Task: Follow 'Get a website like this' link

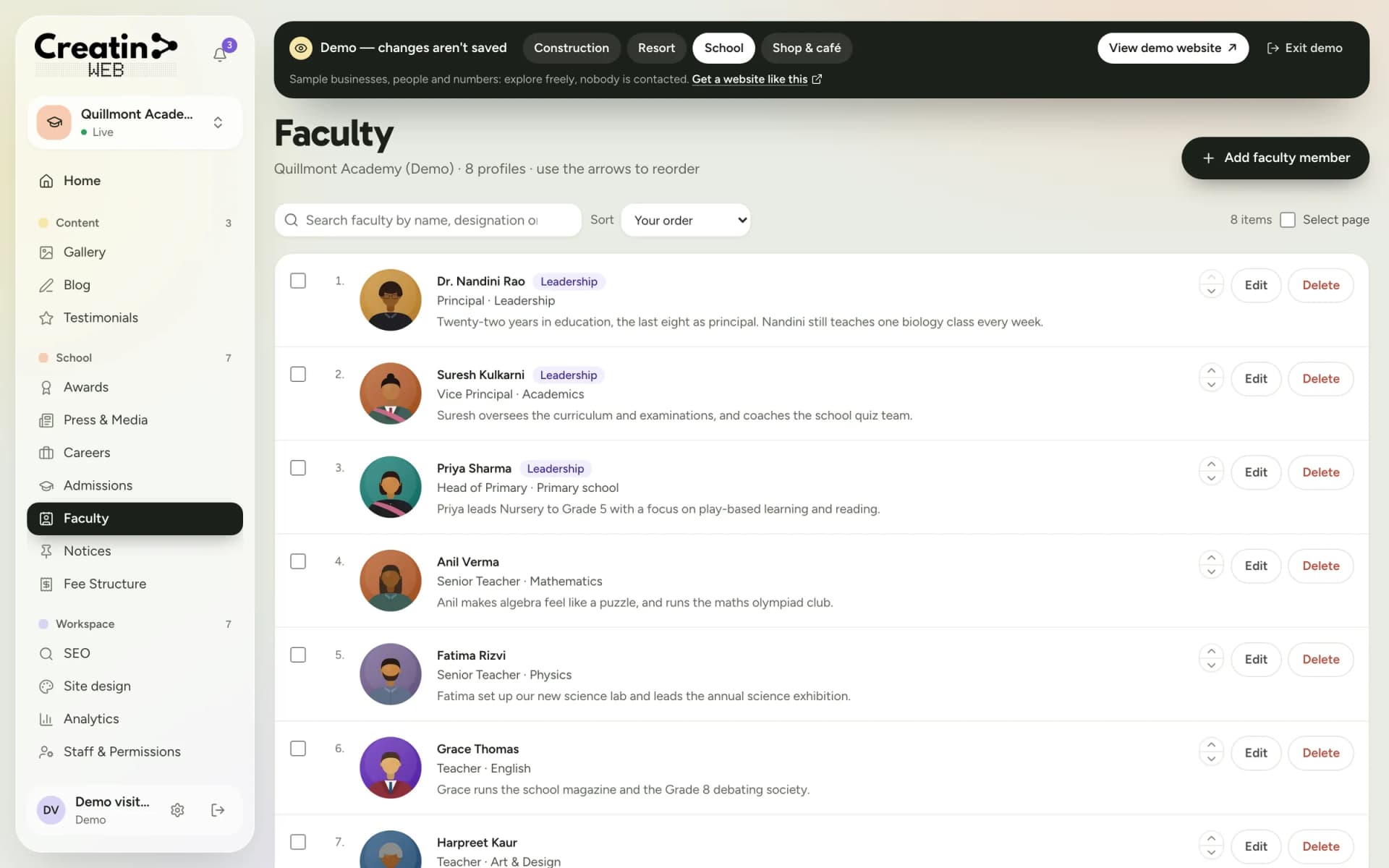Action: [757, 79]
